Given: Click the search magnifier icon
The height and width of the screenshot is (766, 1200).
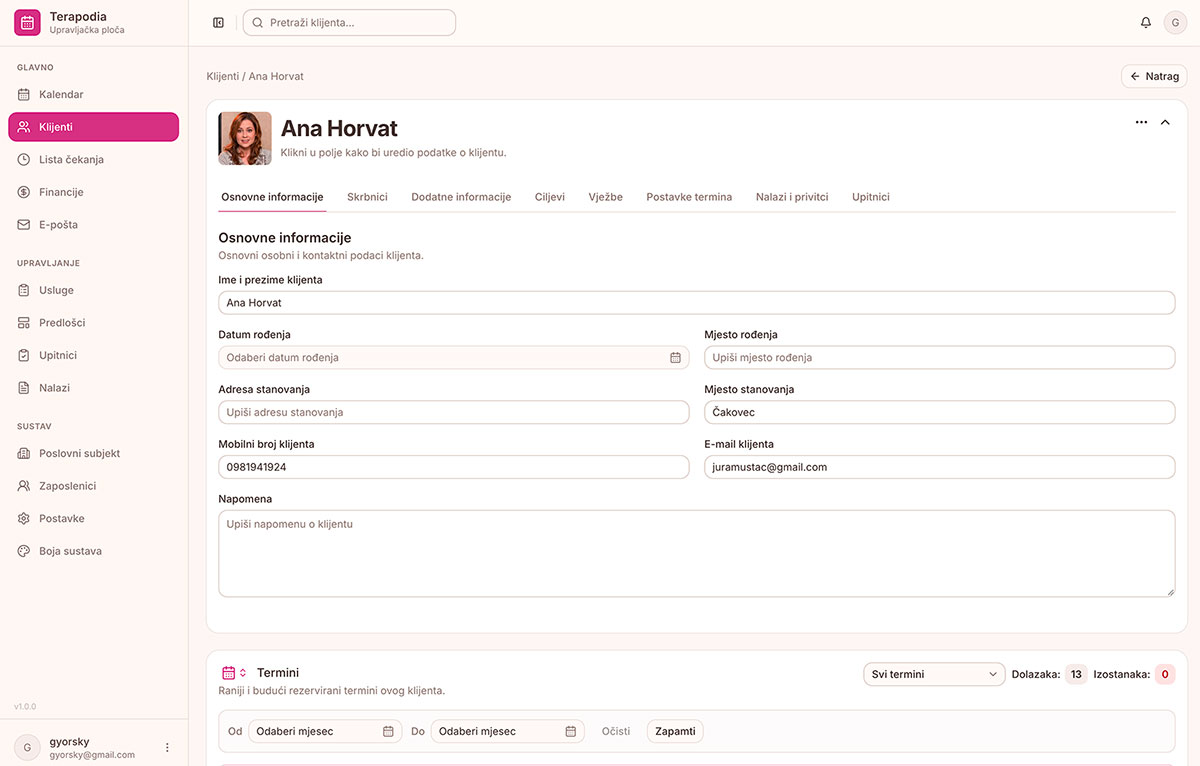Looking at the screenshot, I should (258, 22).
